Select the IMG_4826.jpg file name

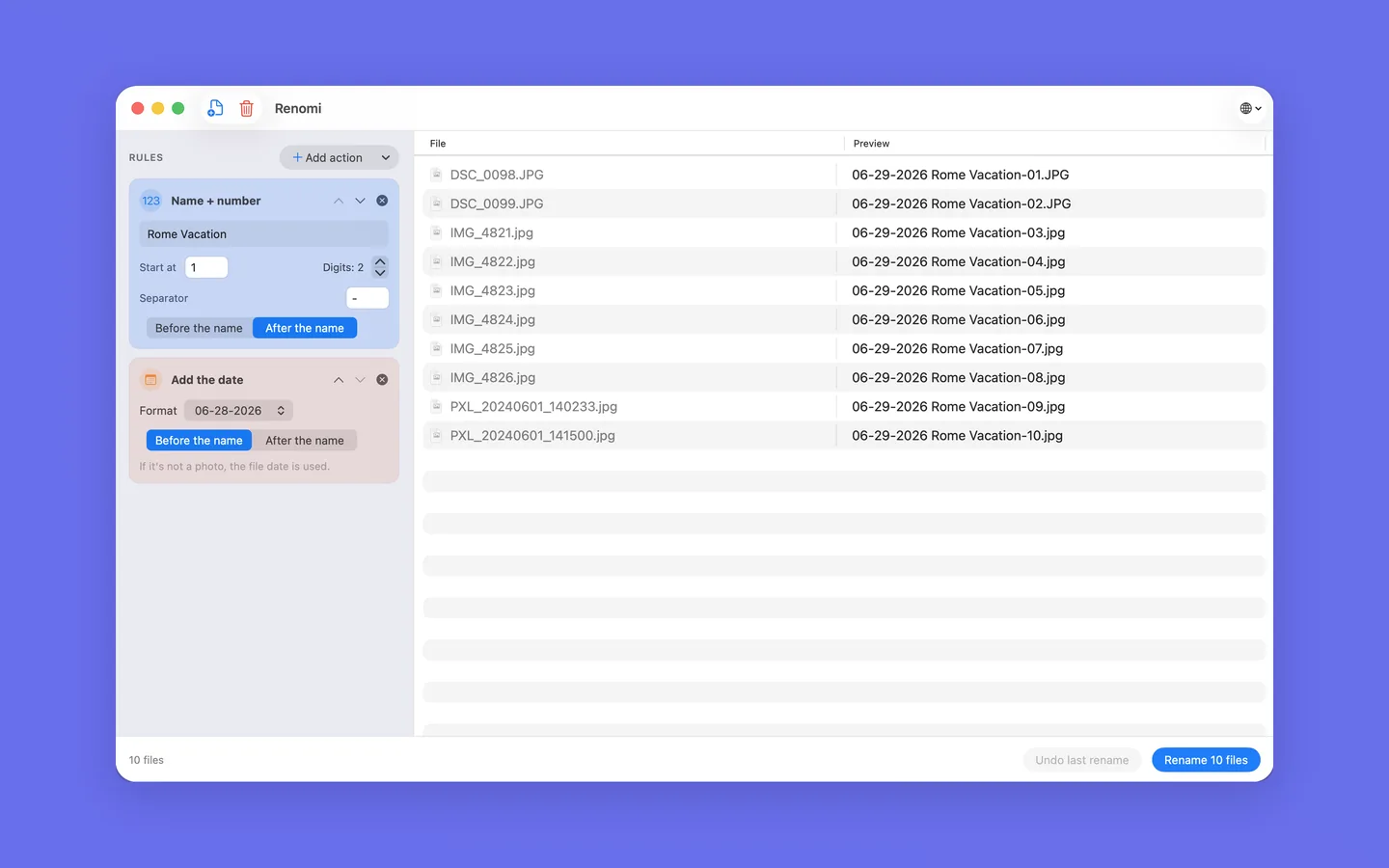(493, 377)
